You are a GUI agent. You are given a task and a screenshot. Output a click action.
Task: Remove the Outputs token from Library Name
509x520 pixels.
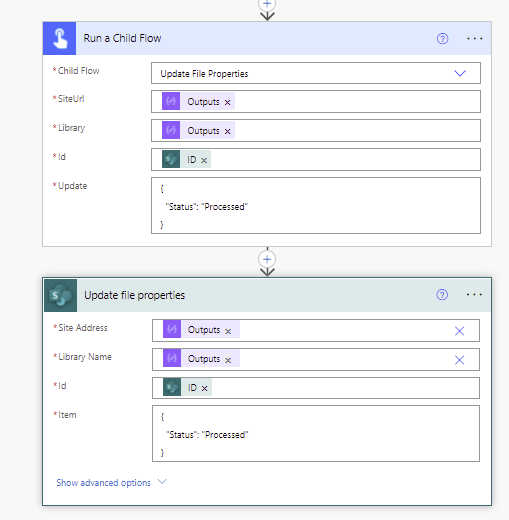228,360
